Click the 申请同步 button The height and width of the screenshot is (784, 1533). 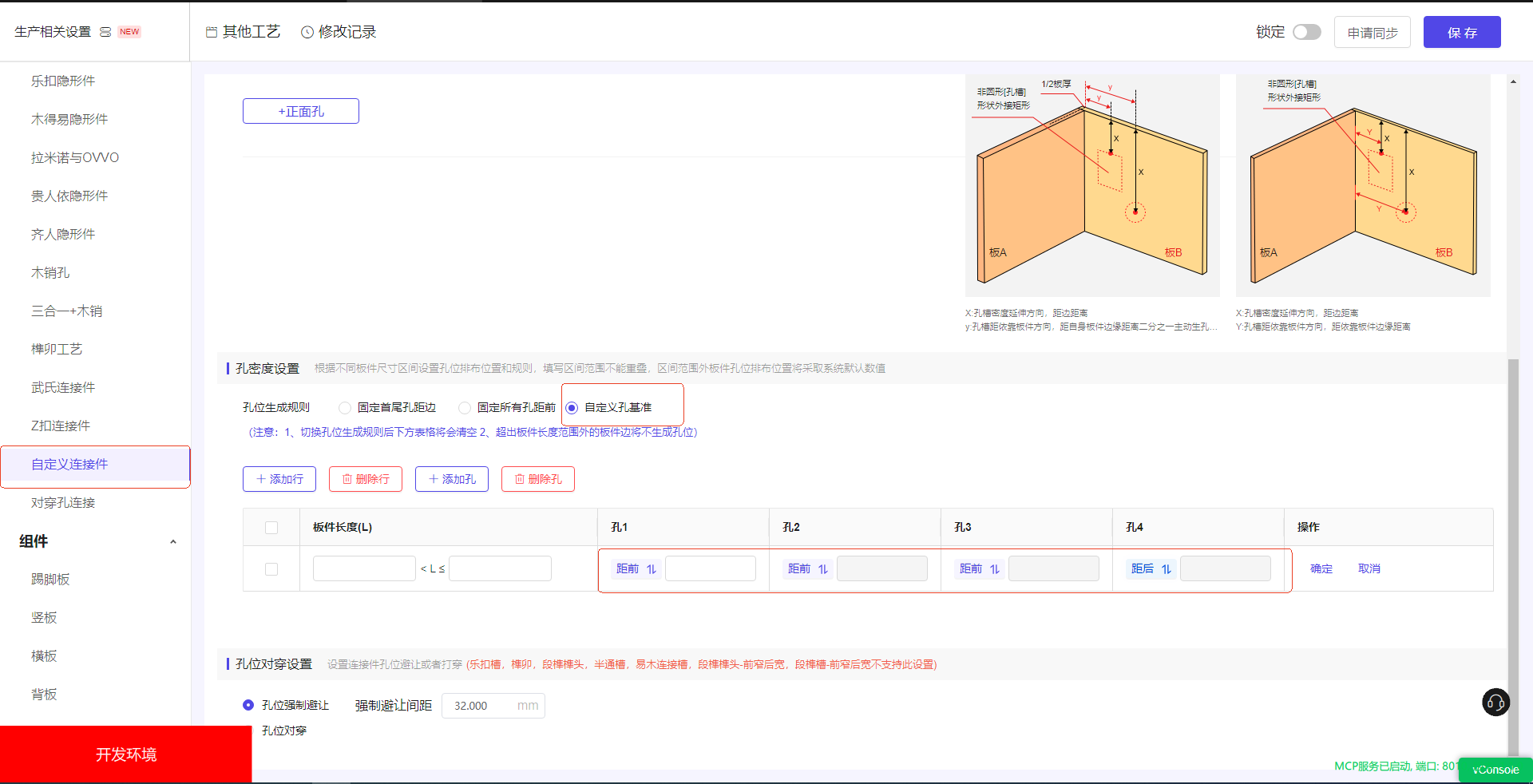(x=1373, y=32)
